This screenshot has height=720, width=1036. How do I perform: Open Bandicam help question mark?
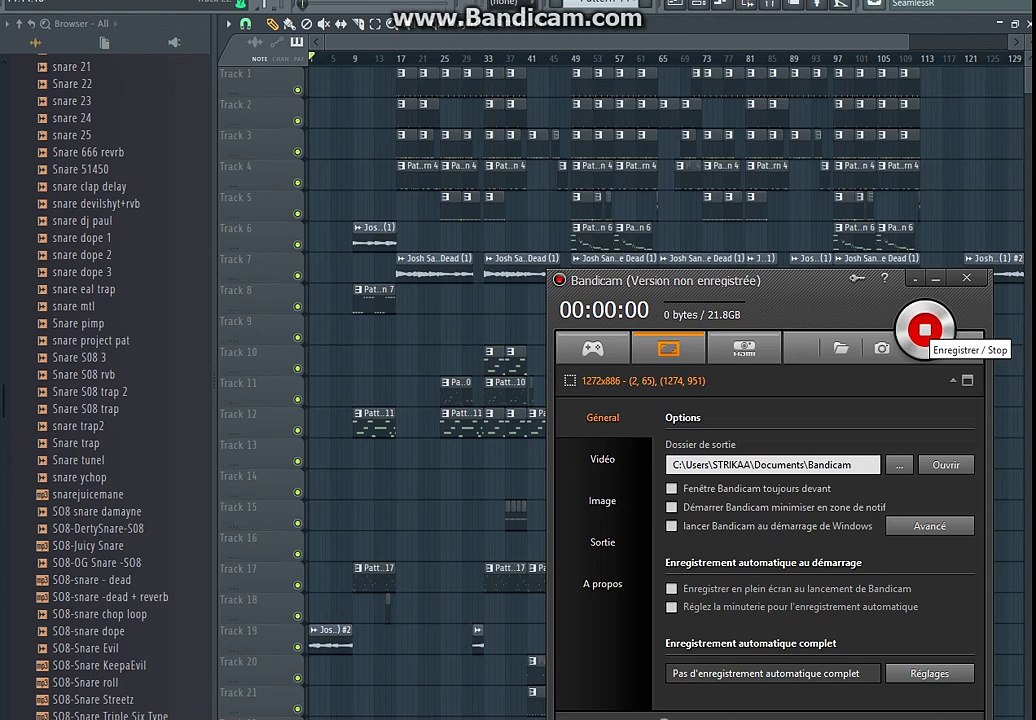[885, 278]
